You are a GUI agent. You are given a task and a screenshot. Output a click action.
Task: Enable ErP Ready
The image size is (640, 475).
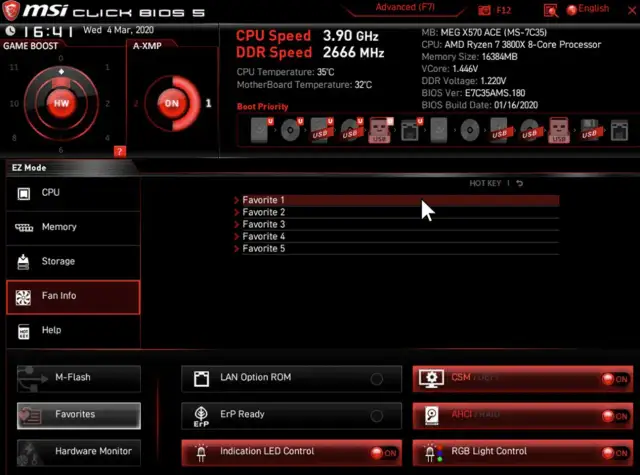pyautogui.click(x=291, y=416)
